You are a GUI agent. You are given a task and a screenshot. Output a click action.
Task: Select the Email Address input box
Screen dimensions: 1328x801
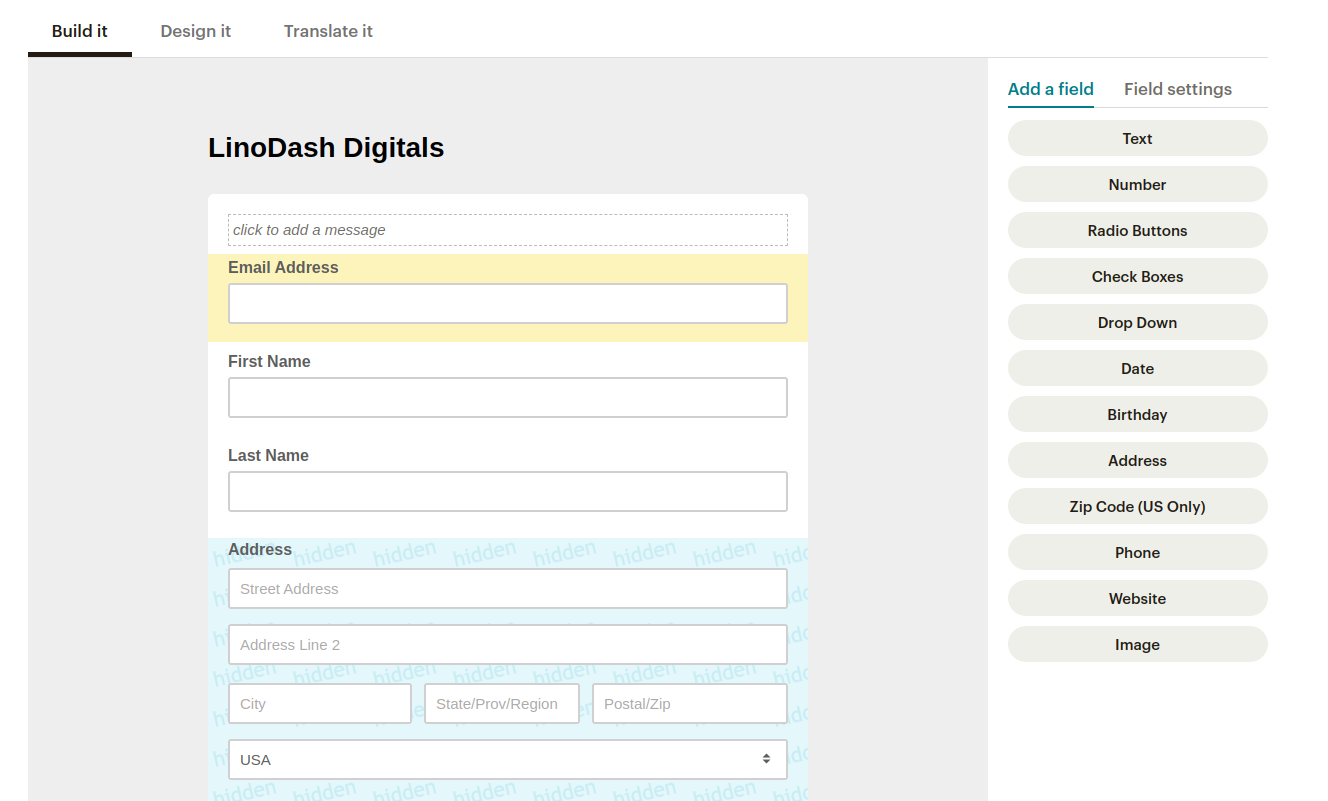click(507, 303)
